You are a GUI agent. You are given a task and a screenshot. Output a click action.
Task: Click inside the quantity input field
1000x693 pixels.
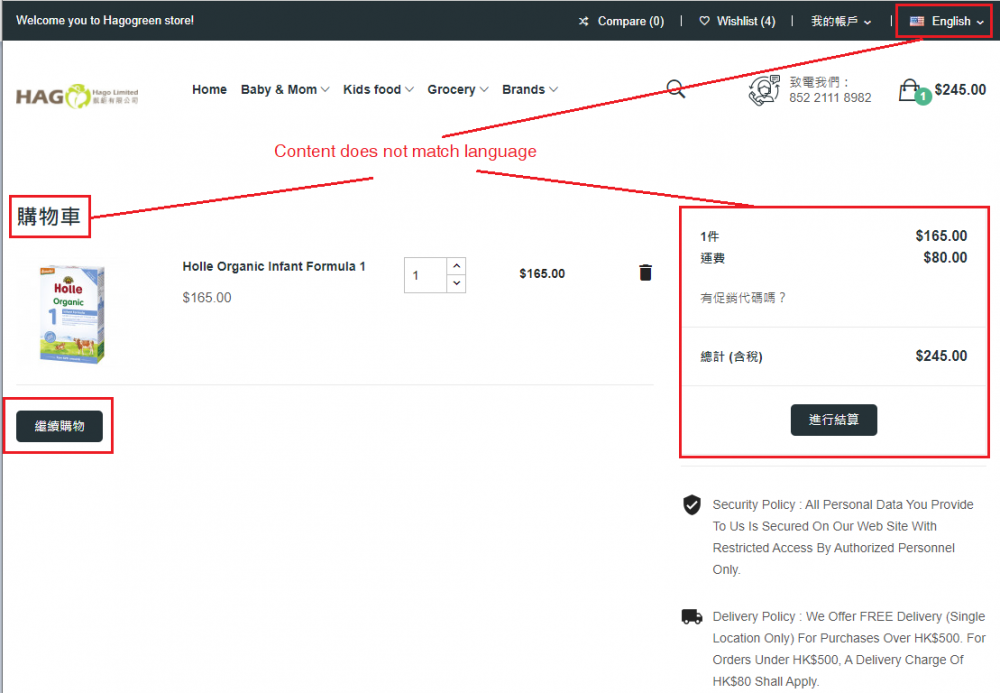(425, 274)
